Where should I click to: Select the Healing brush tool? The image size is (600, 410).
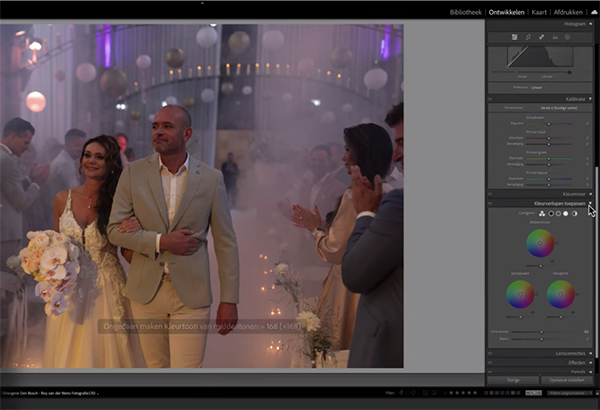(541, 37)
